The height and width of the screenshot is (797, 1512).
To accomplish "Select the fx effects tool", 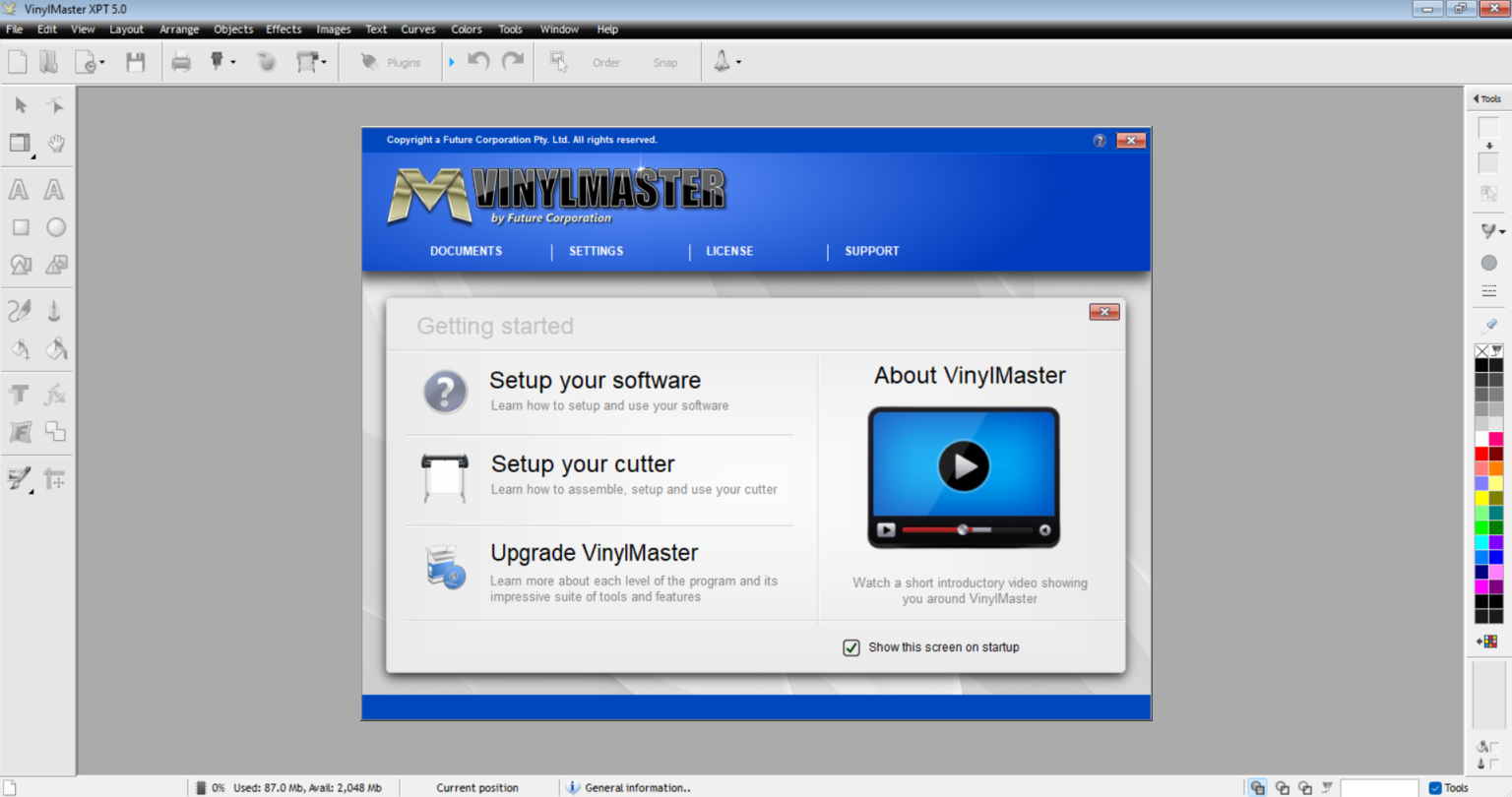I will point(55,395).
